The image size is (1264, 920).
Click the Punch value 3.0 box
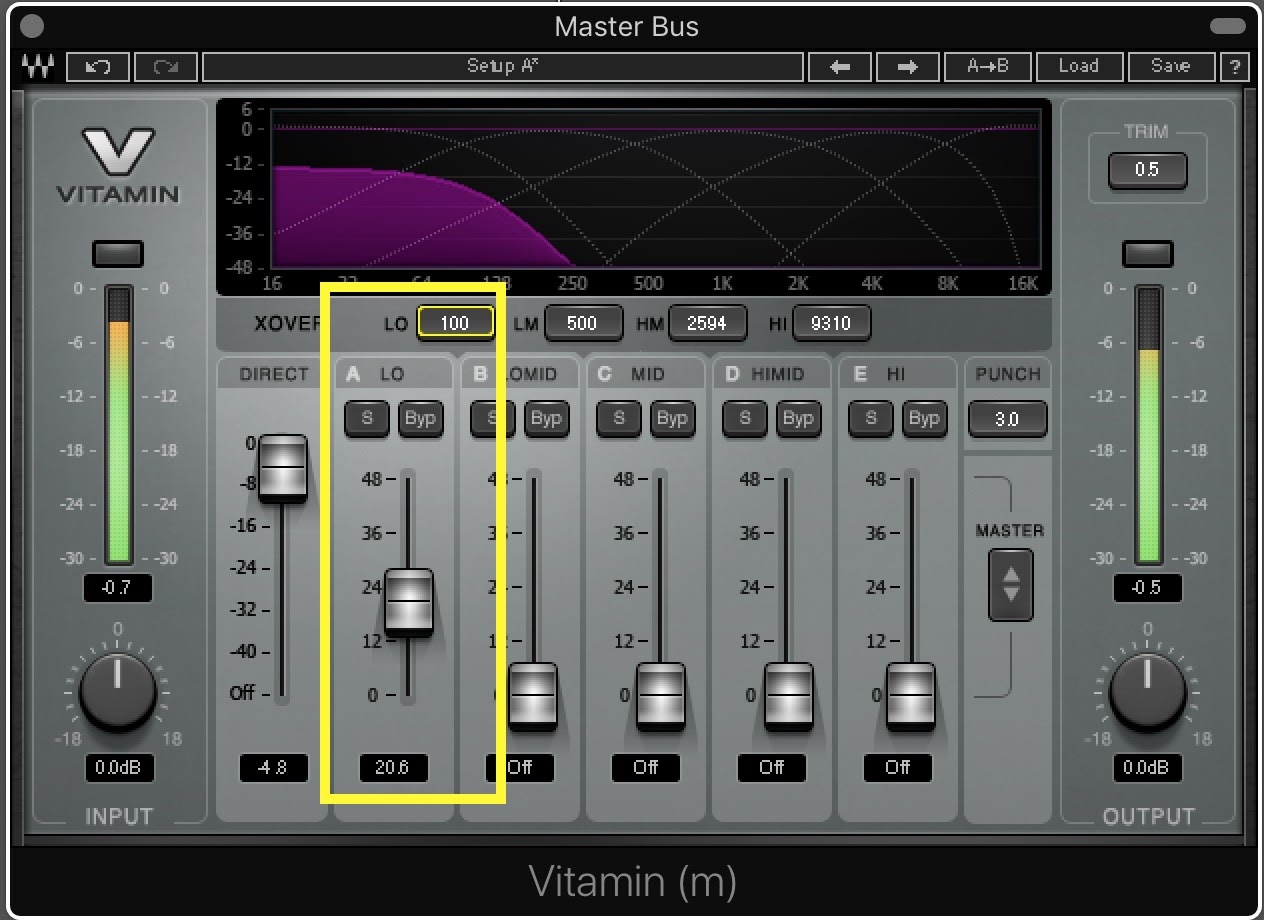click(1007, 419)
